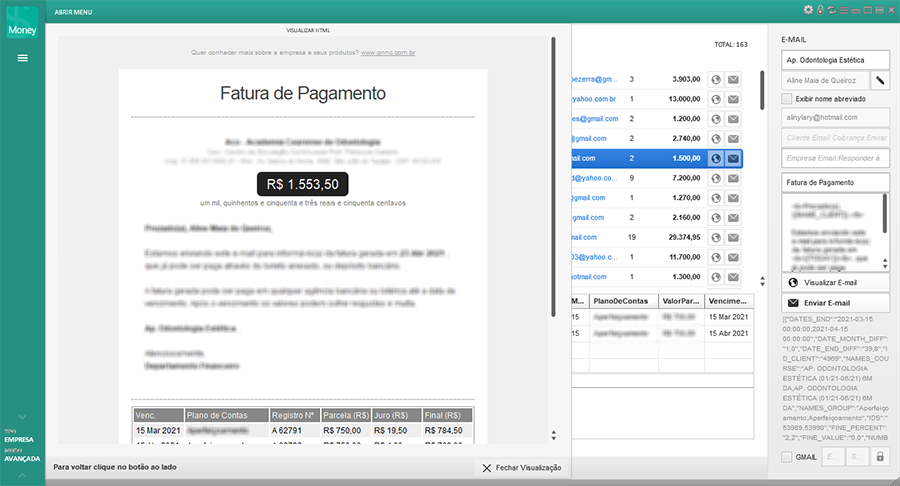The image size is (900, 486).
Task: Send email envelope for the 2.740,00 row
Action: coord(733,139)
